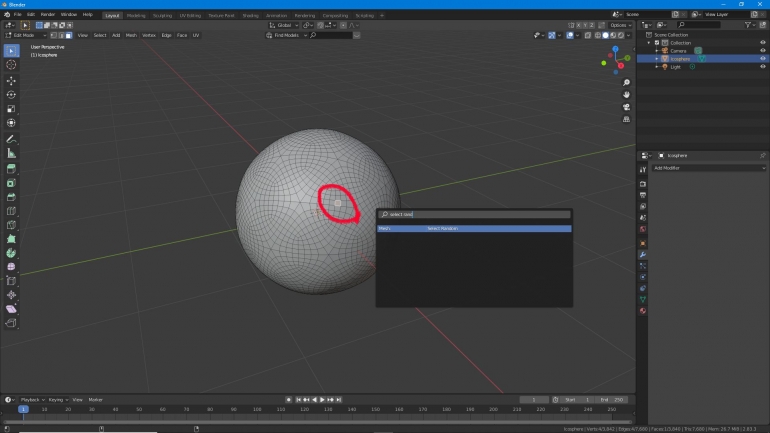Open the Render properties tab icon
The image size is (770, 433).
point(643,184)
